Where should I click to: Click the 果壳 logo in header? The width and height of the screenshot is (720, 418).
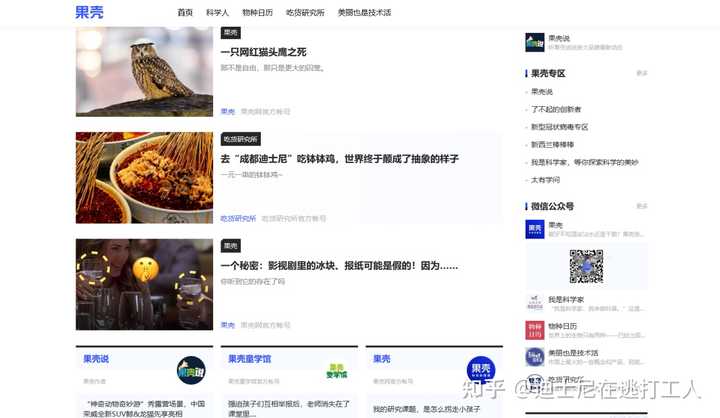coord(89,12)
